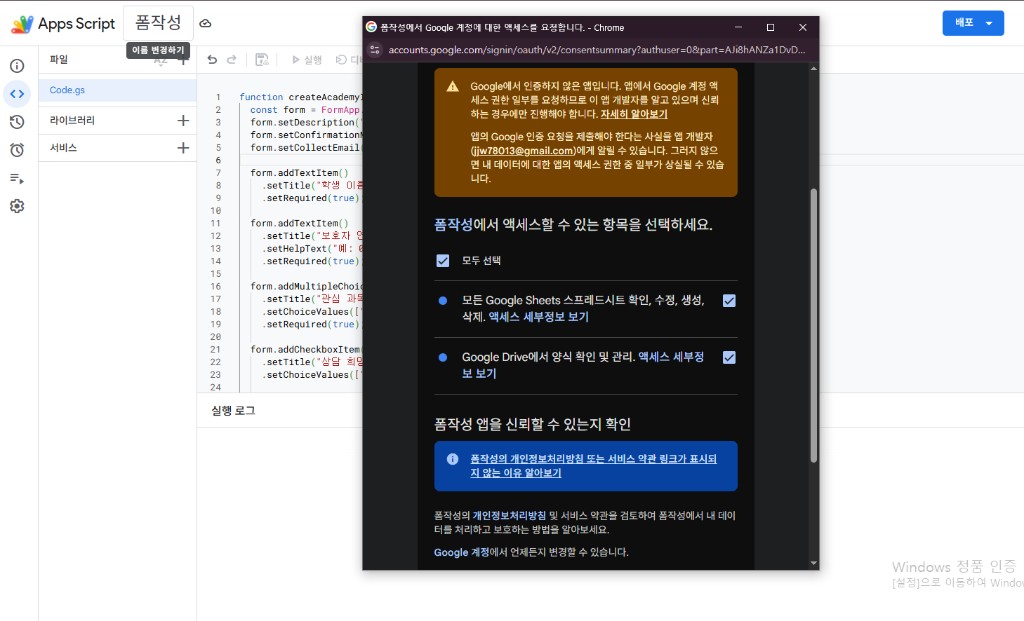Image resolution: width=1024 pixels, height=621 pixels.
Task: Add a service with plus icon
Action: click(183, 148)
